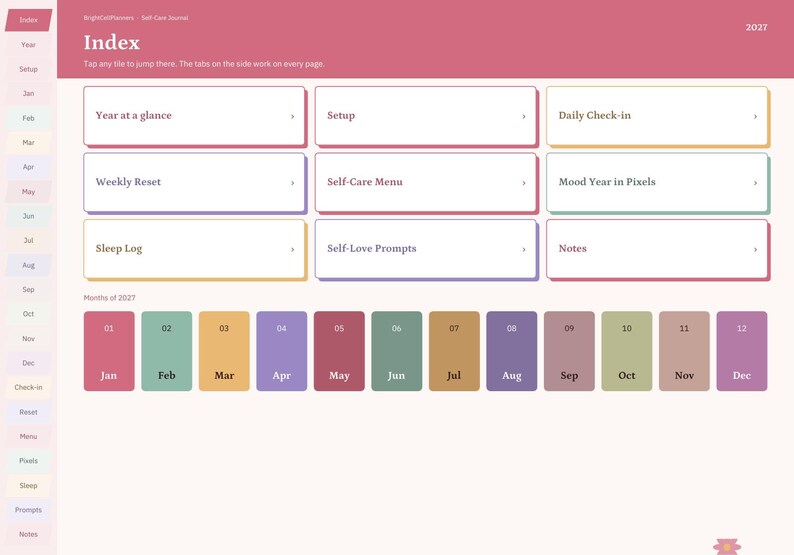Viewport: 794px width, 555px height.
Task: Go to the 09 Sep month card
Action: click(x=569, y=351)
